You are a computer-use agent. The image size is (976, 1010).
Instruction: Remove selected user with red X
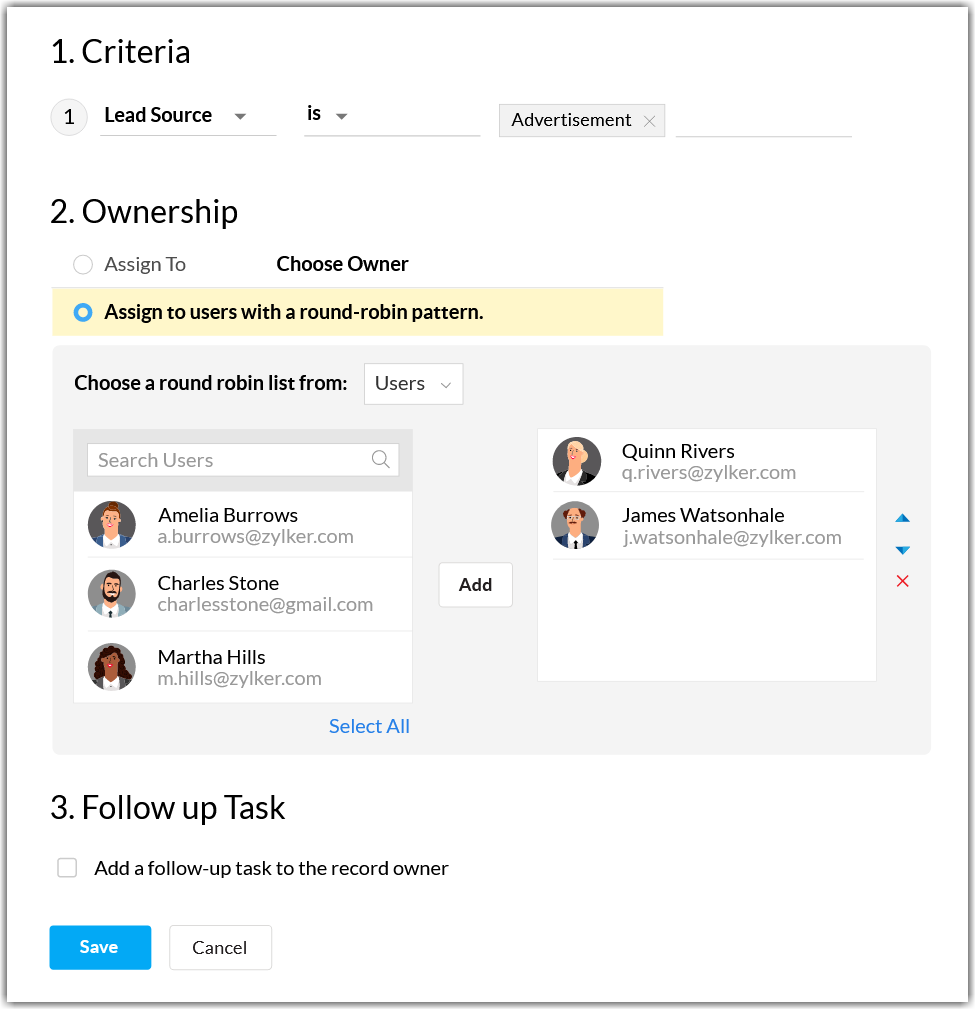(x=903, y=581)
